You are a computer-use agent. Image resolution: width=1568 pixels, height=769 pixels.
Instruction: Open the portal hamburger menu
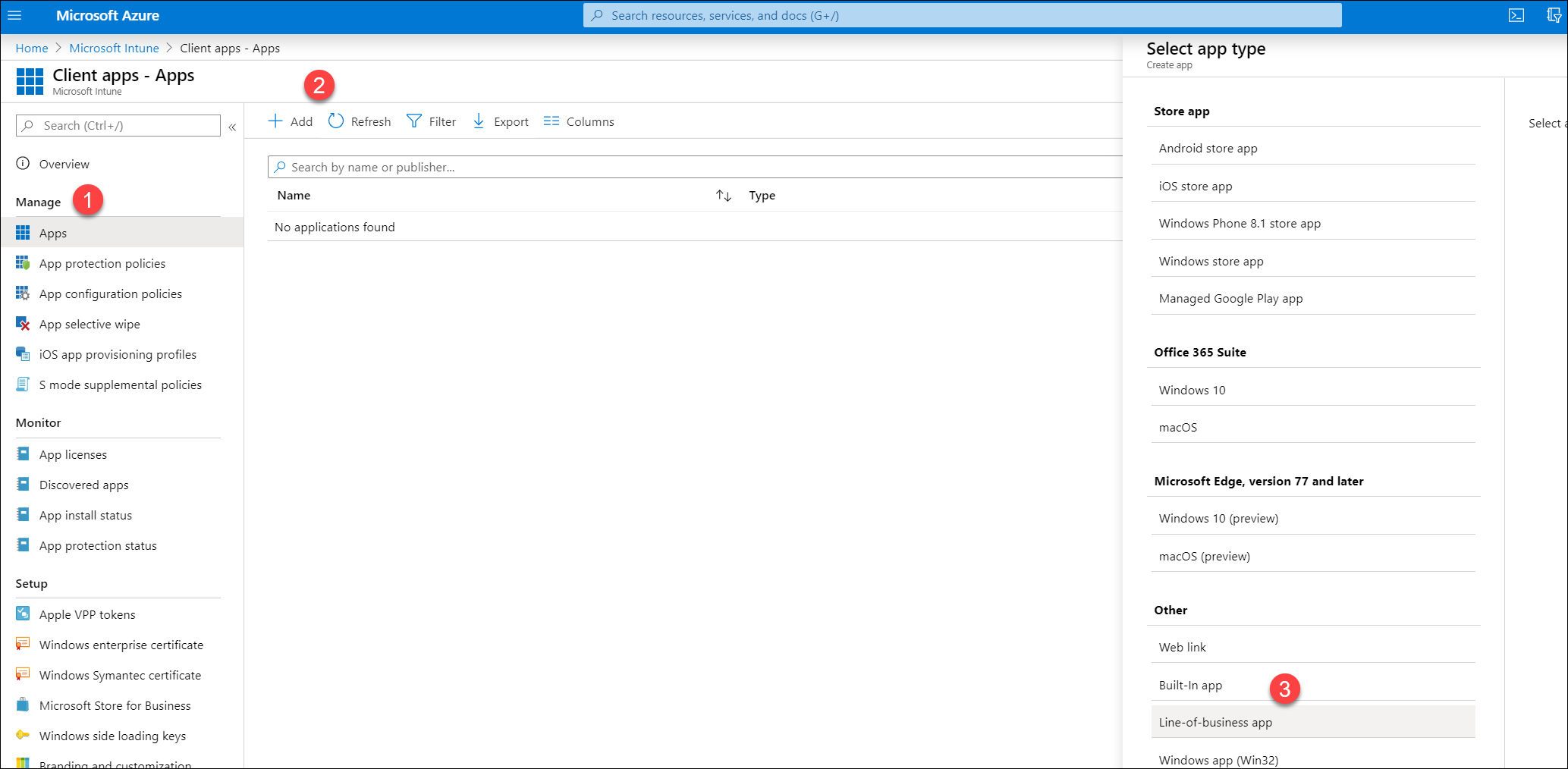[x=14, y=15]
